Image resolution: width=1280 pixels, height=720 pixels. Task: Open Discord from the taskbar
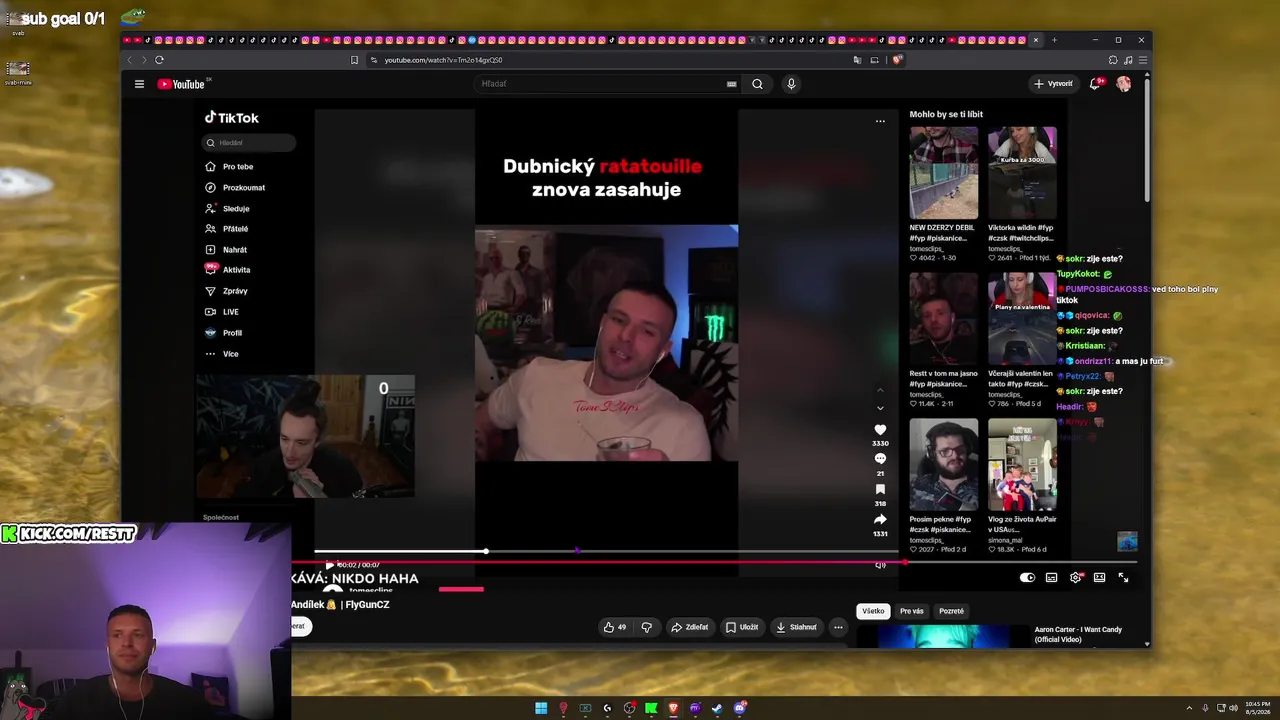pos(739,708)
